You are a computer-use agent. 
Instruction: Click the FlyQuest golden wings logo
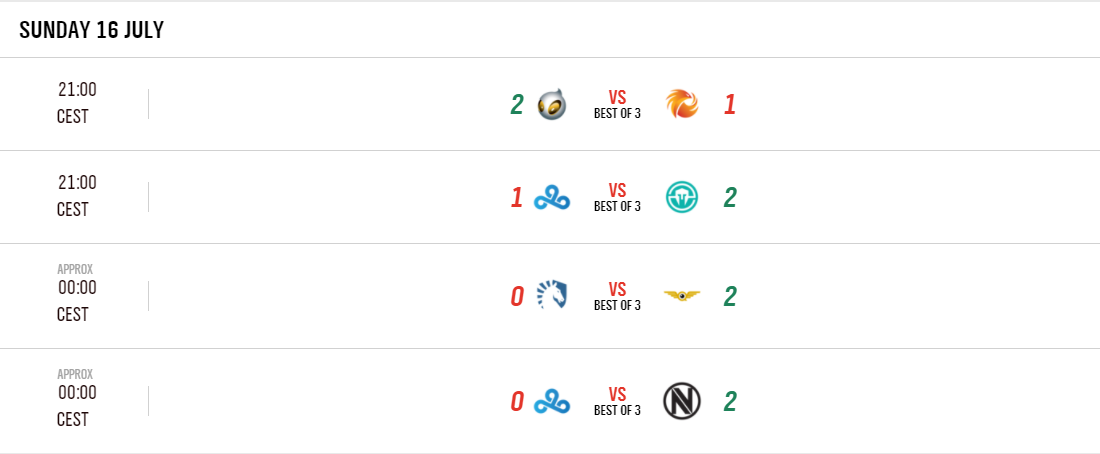[682, 296]
